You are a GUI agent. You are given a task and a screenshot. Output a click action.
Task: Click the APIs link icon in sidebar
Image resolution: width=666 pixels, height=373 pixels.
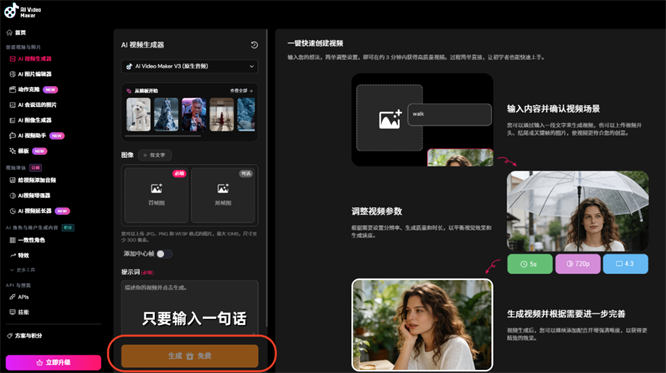click(x=13, y=297)
